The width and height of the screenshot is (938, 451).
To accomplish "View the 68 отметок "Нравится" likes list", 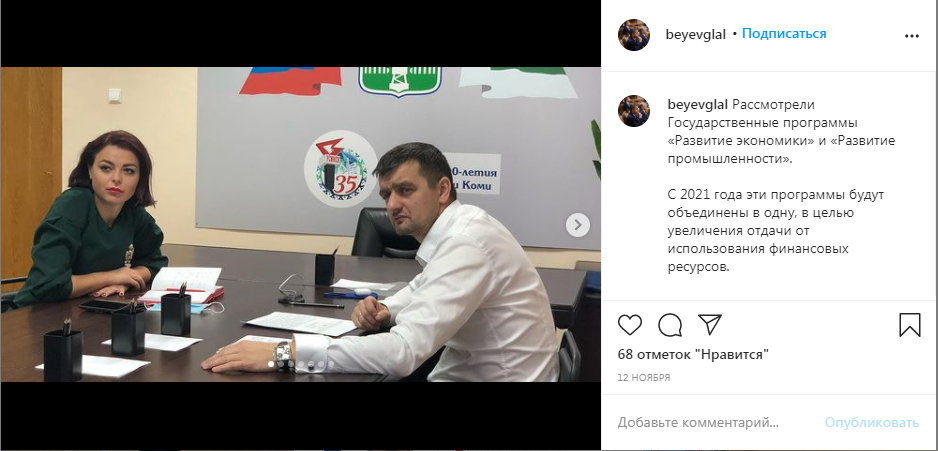I will (x=693, y=355).
